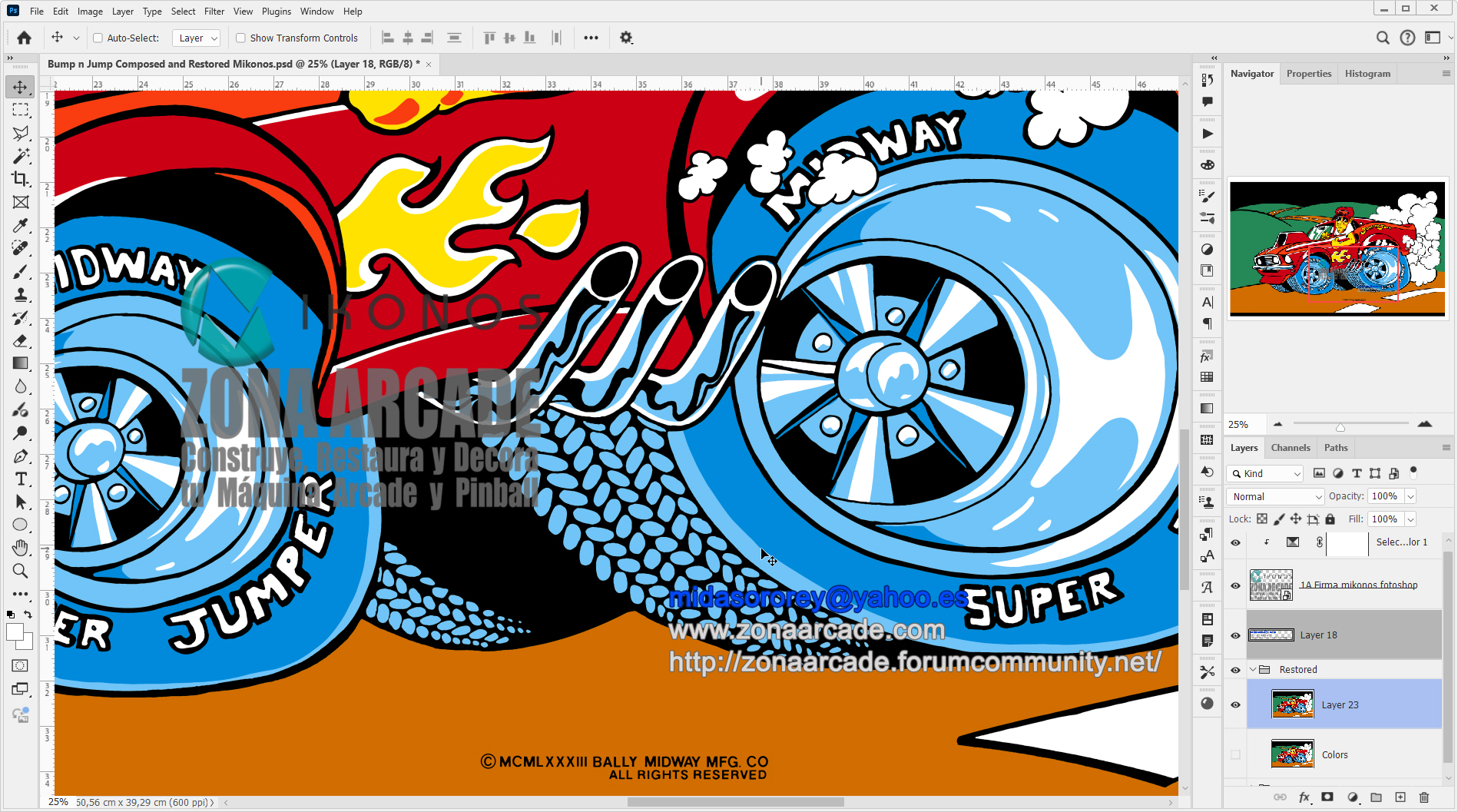Select the Magic Wand tool
Viewport: 1458px width, 812px height.
pos(21,156)
